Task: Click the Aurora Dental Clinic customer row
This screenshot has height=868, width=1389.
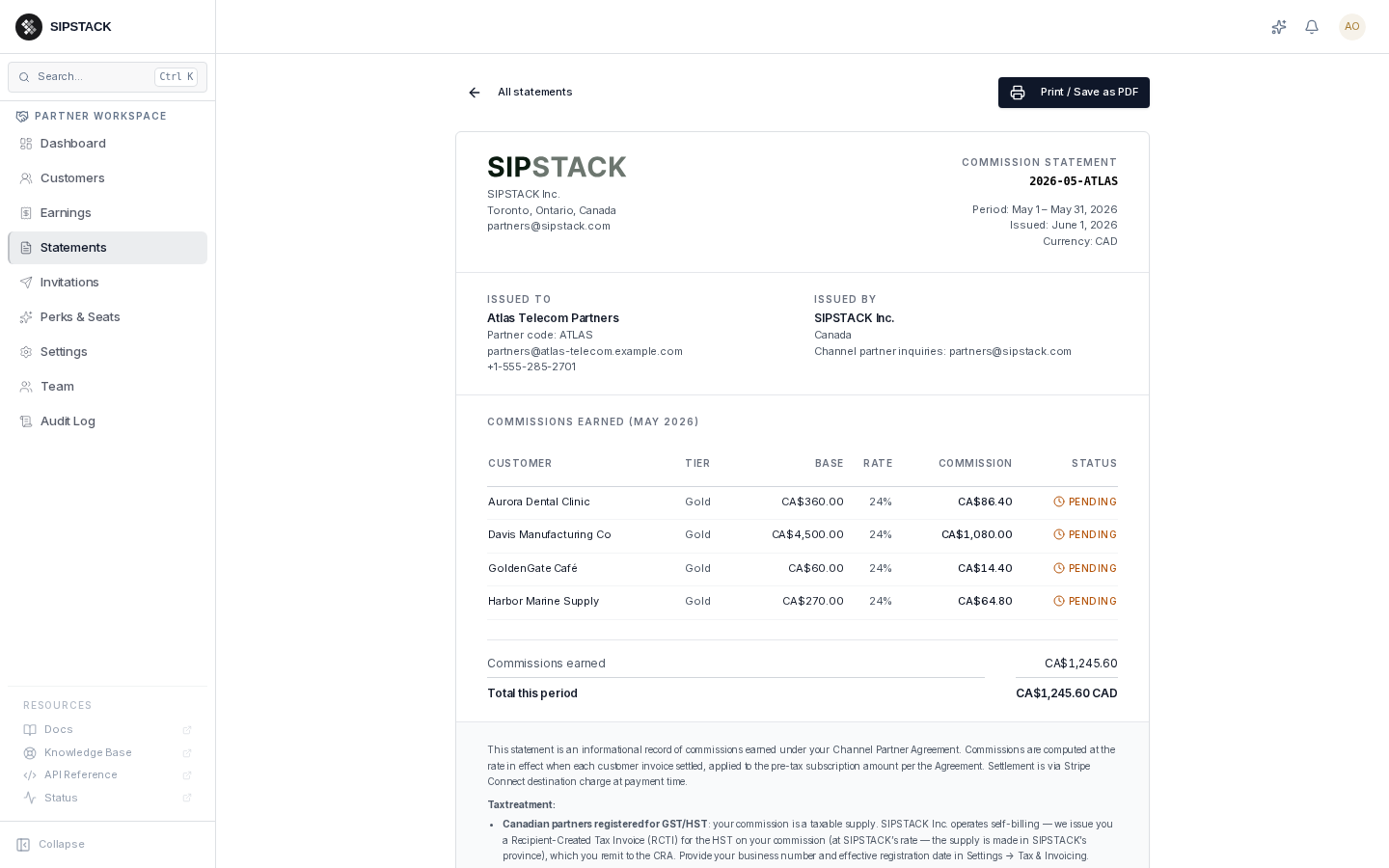Action: (x=803, y=502)
